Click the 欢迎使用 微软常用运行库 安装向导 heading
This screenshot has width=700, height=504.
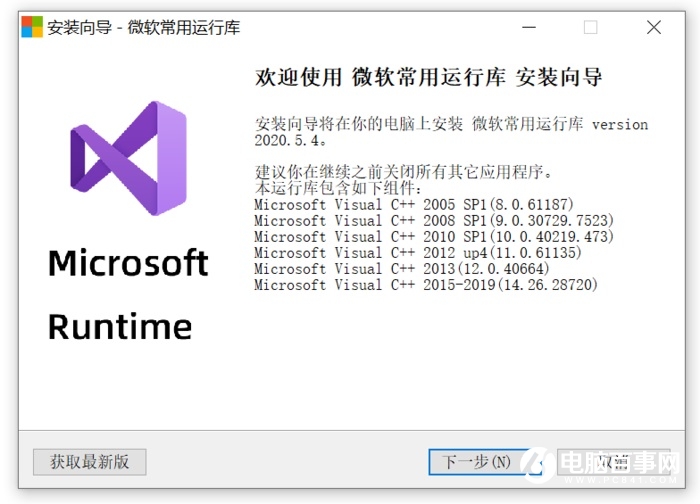point(429,77)
